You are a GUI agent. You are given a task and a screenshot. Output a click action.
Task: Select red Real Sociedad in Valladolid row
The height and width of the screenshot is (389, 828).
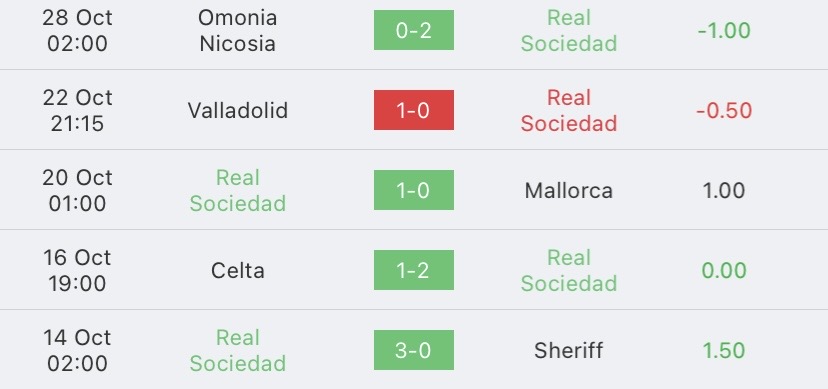click(x=569, y=110)
